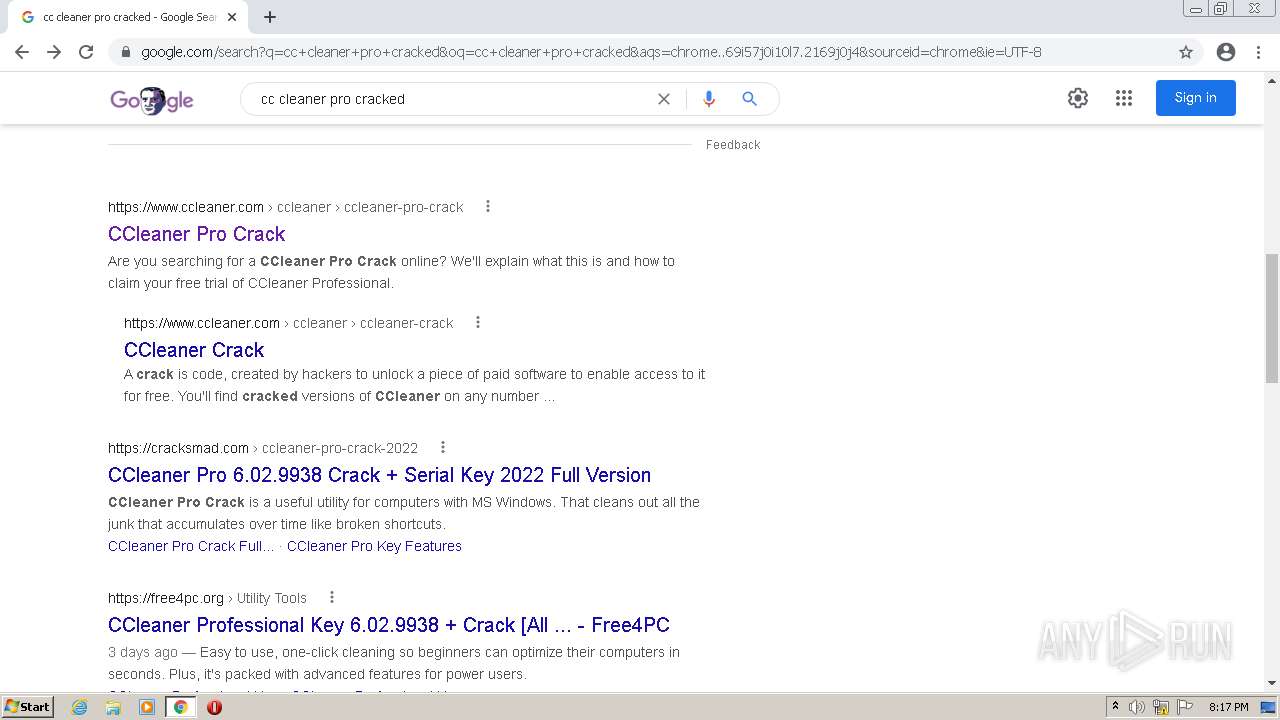Open options for ccleaner-crack result
1280x720 pixels.
(x=478, y=323)
